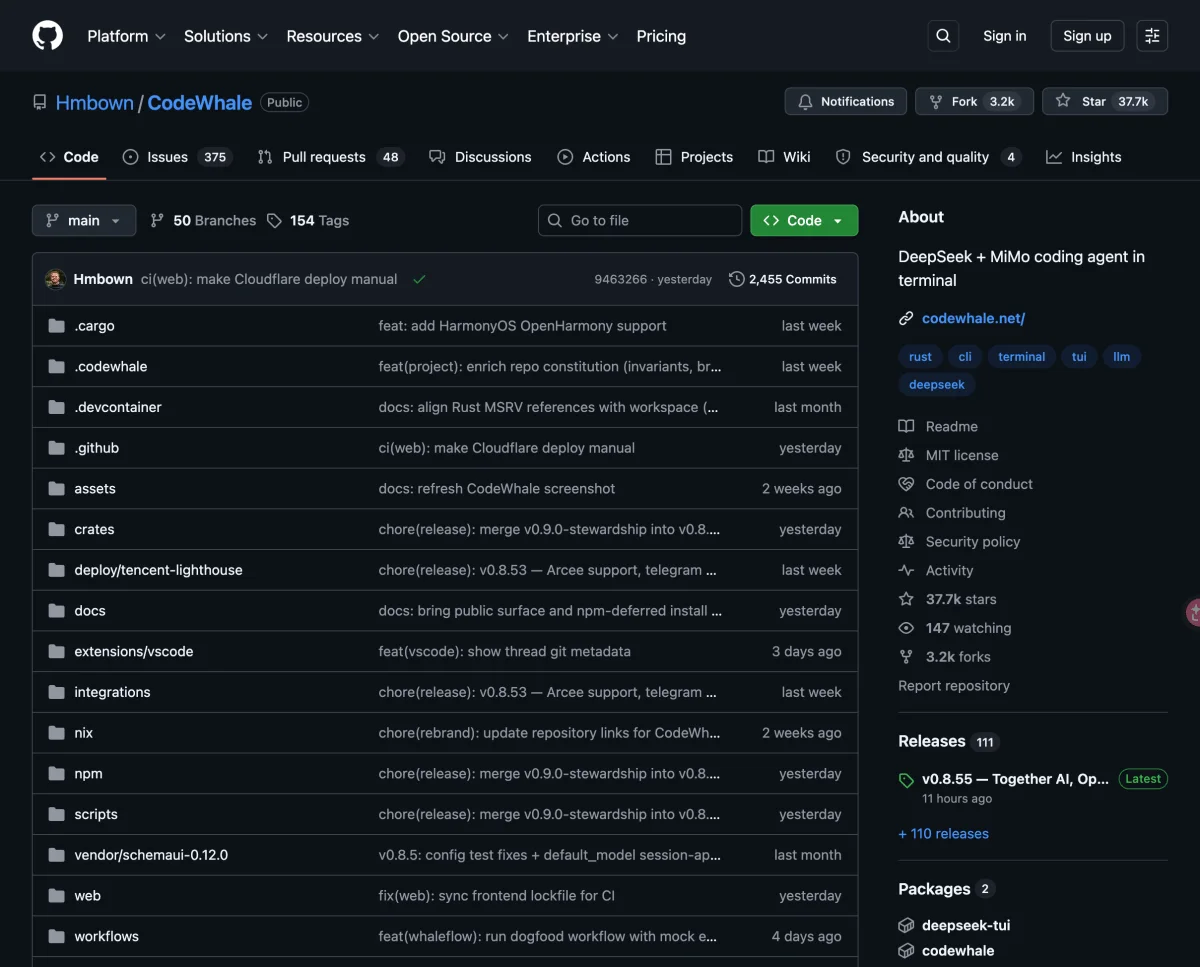Screen dimensions: 1200x967
Task: Select the terminal topic tag
Action: coord(1021,357)
